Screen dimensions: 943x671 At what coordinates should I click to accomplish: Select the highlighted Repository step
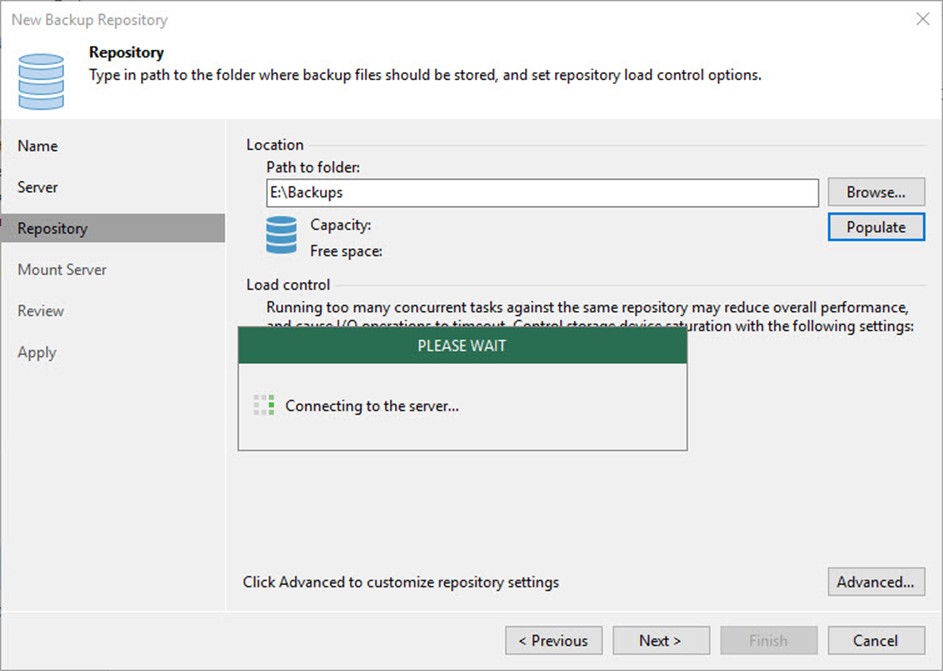[x=52, y=228]
